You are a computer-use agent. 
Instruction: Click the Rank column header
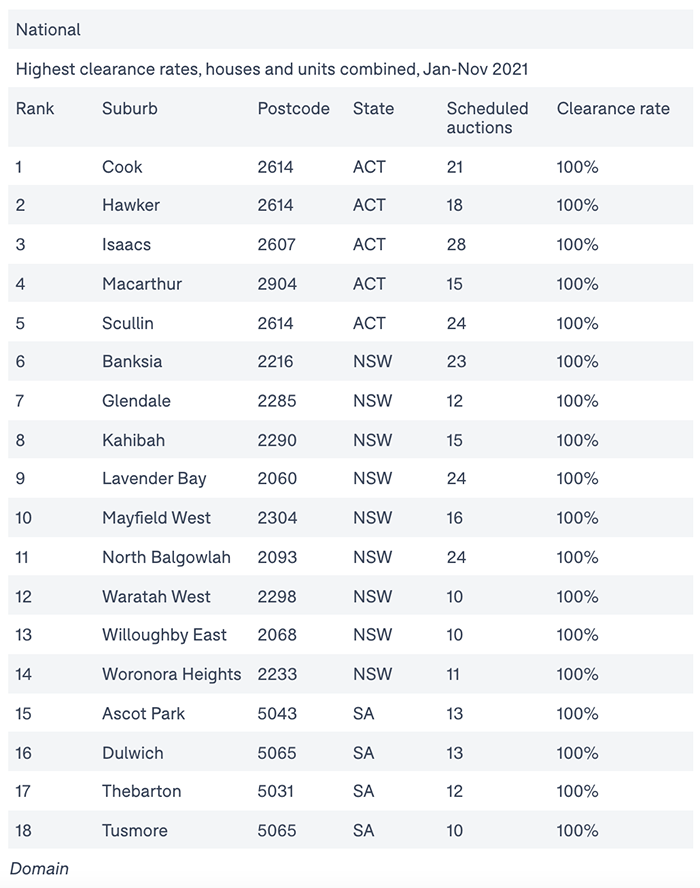(x=35, y=108)
